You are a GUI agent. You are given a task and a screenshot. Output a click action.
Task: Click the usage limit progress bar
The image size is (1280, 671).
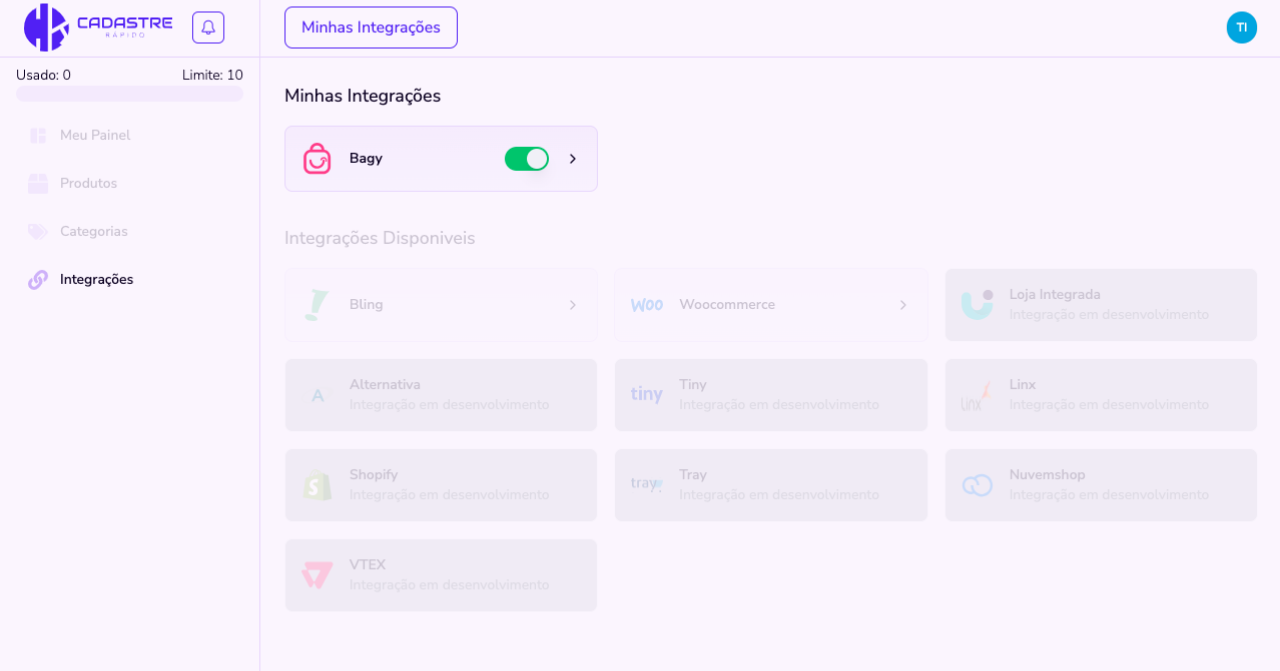click(x=130, y=93)
